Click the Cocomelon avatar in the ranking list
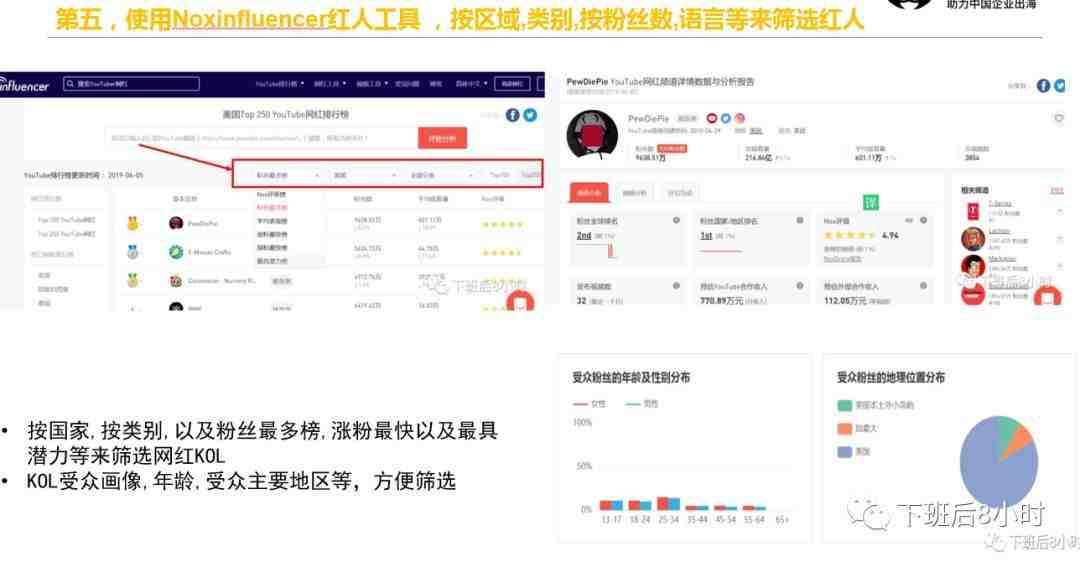 click(x=176, y=280)
